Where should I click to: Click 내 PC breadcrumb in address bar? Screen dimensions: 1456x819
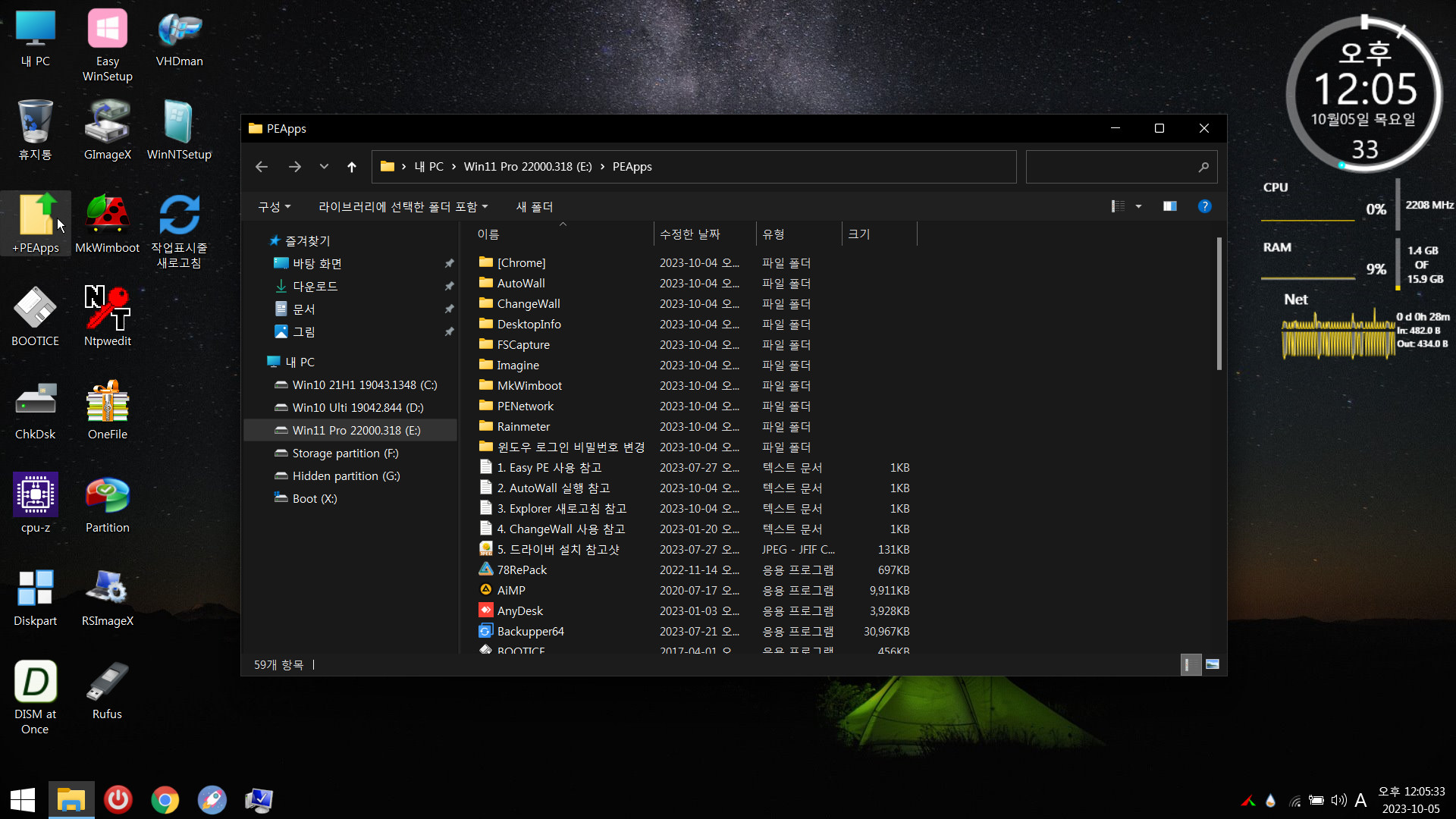click(x=429, y=167)
